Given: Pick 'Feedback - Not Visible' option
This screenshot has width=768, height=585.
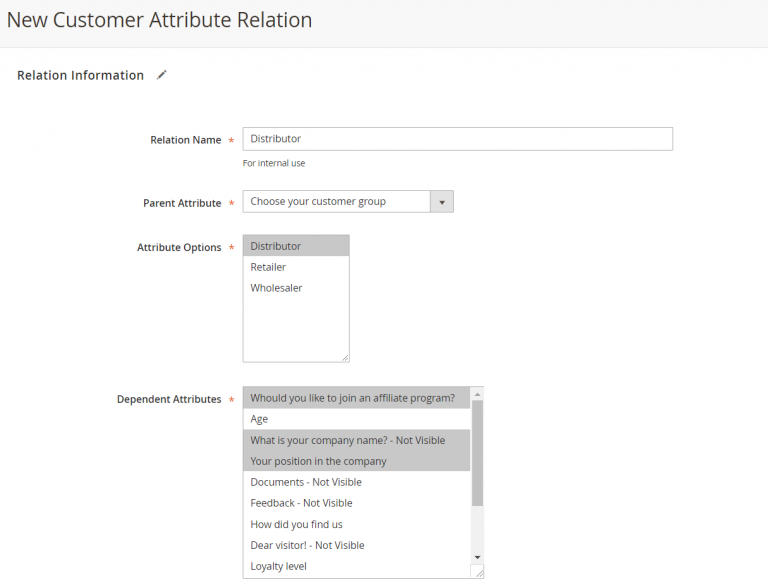Looking at the screenshot, I should click(355, 503).
